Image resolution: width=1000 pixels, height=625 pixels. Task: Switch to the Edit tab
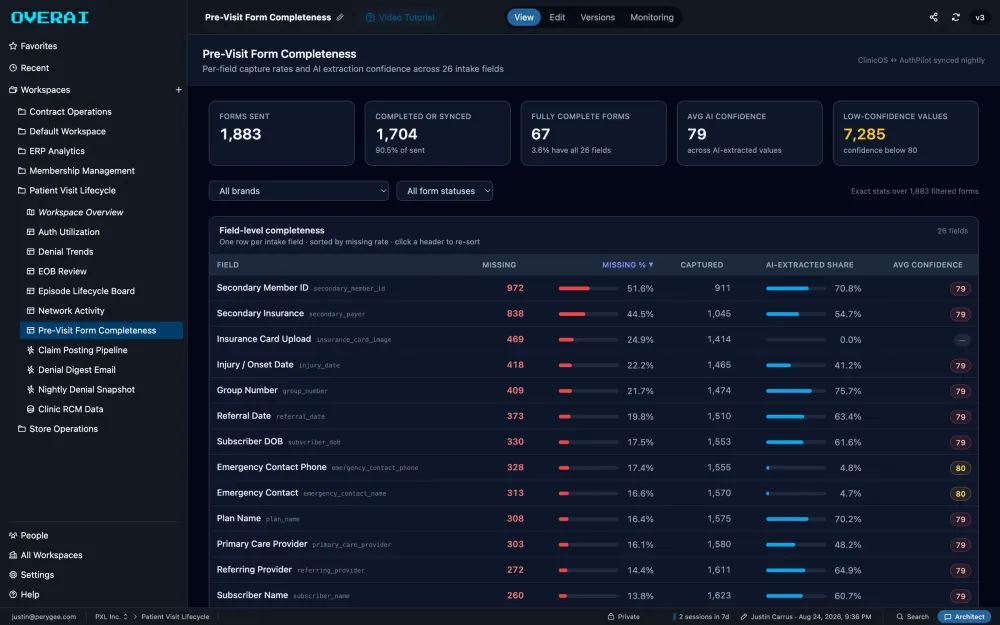tap(557, 17)
